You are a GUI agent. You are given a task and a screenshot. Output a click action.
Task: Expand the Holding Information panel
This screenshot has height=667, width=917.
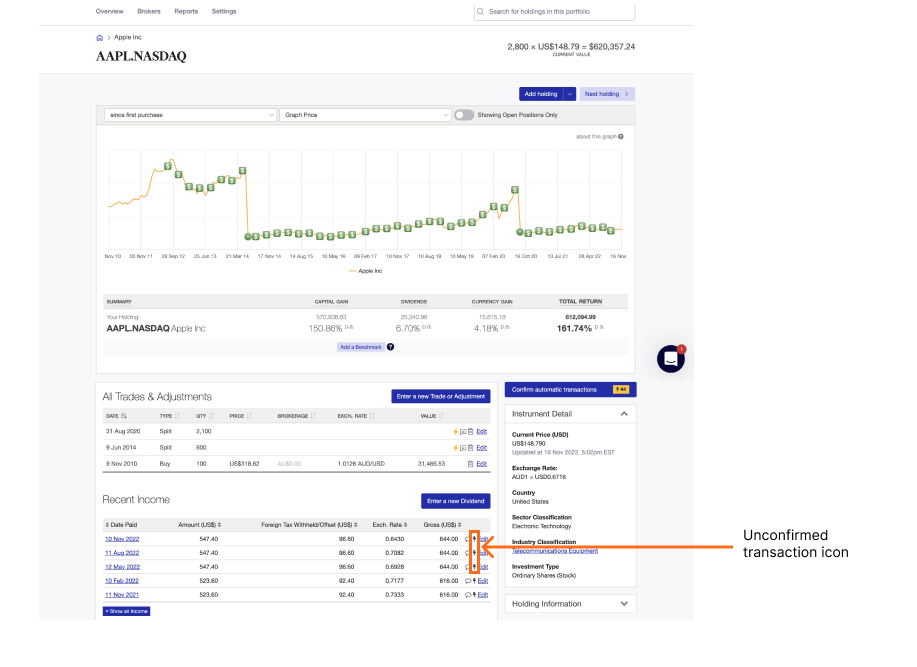point(624,604)
